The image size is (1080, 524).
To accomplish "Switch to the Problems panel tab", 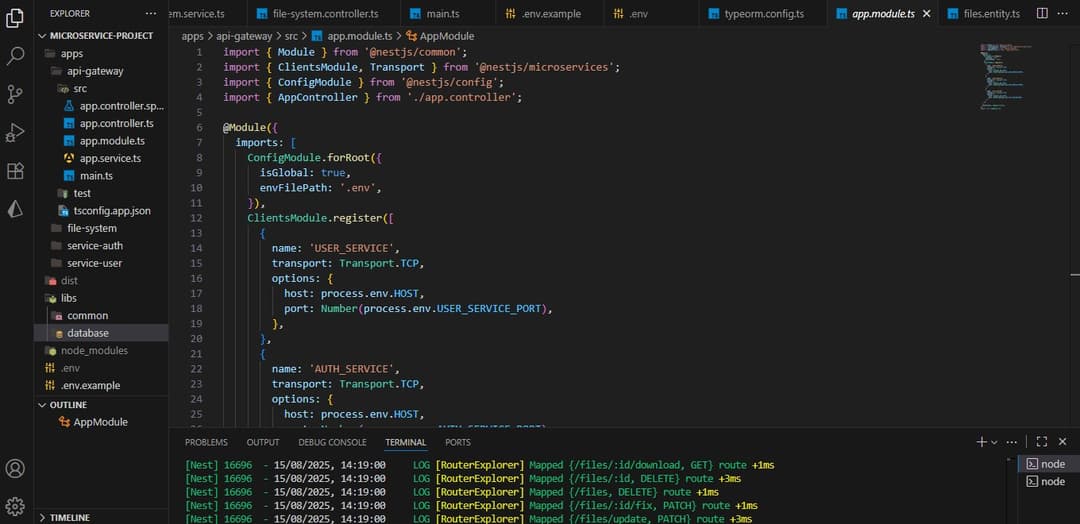I will click(x=206, y=442).
